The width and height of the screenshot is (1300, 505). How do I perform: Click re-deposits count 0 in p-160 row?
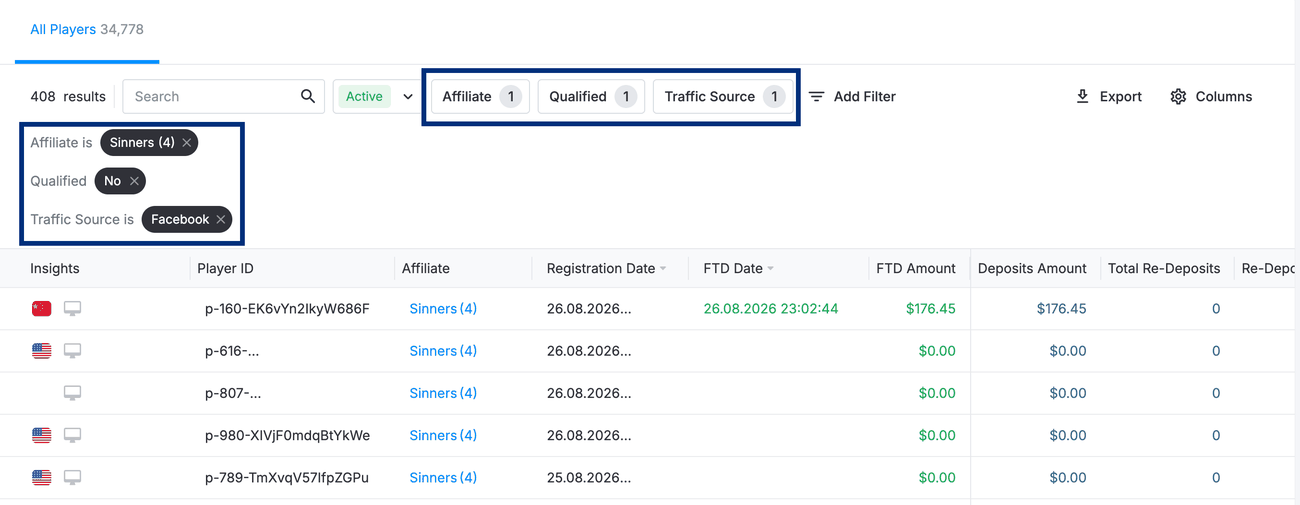pyautogui.click(x=1216, y=309)
